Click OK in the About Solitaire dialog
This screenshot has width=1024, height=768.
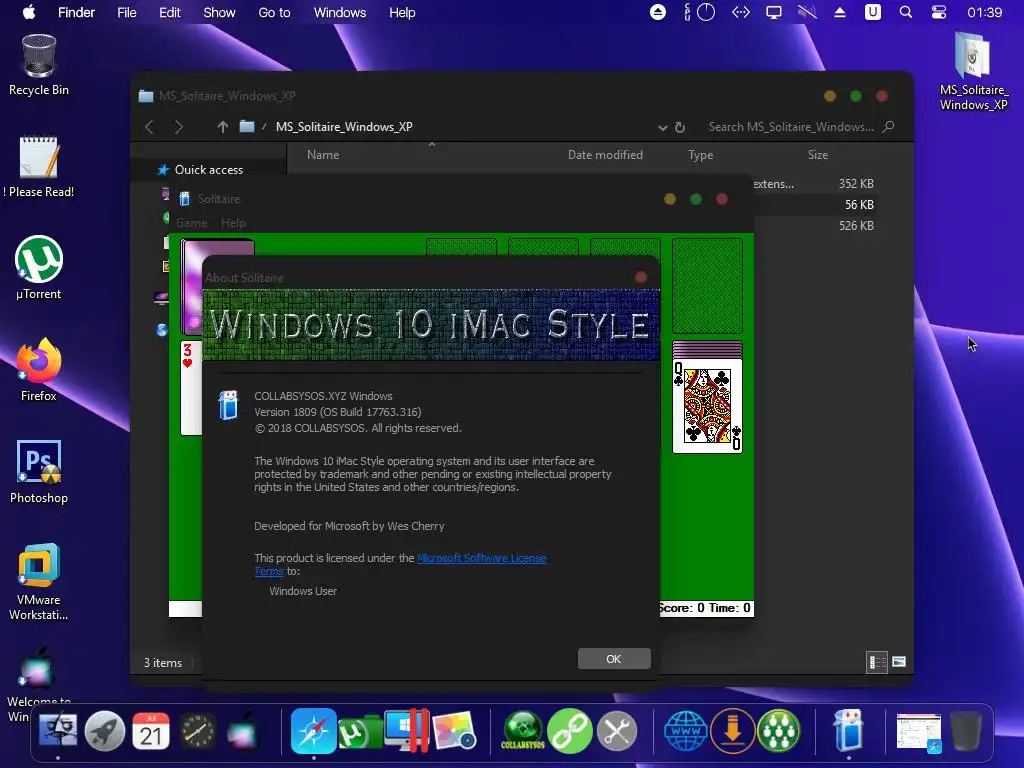614,658
